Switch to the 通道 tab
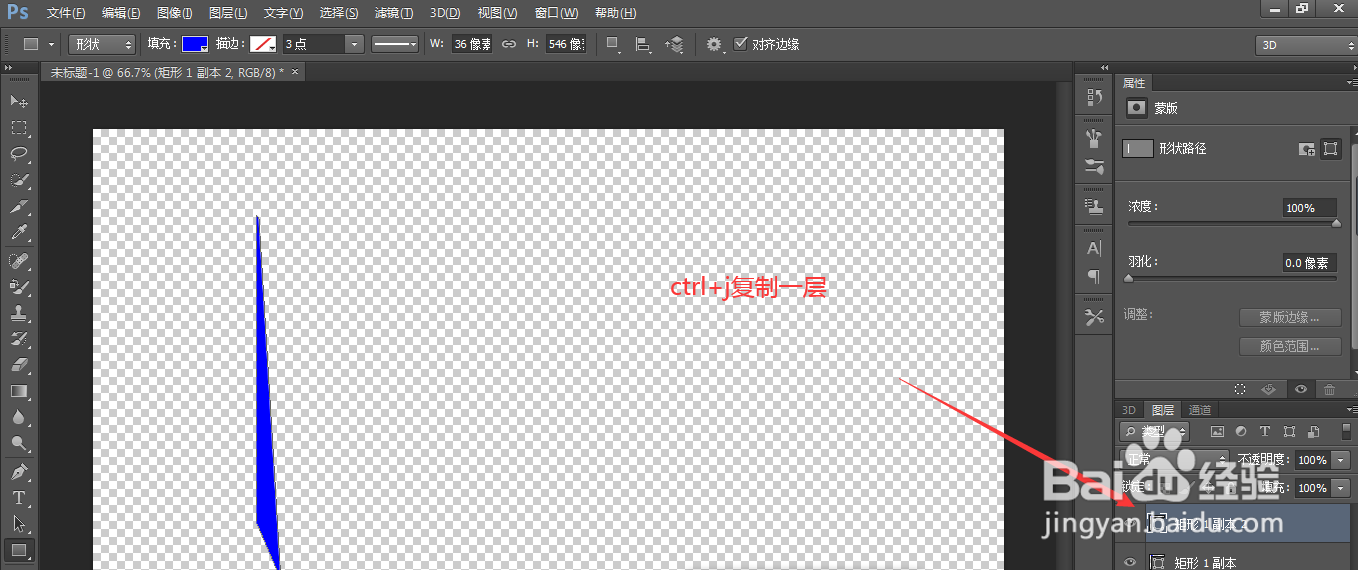1358x570 pixels. click(1200, 410)
